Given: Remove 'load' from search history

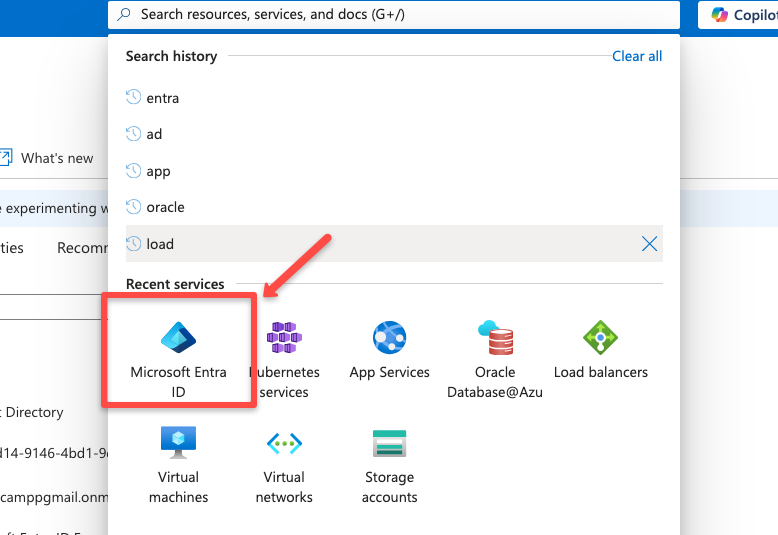Looking at the screenshot, I should 649,244.
